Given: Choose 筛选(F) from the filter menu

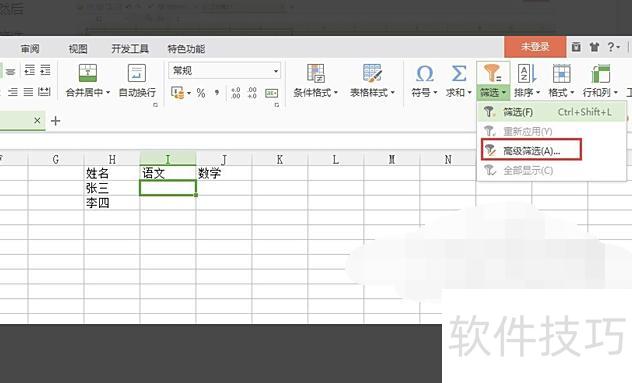Looking at the screenshot, I should click(x=552, y=112).
